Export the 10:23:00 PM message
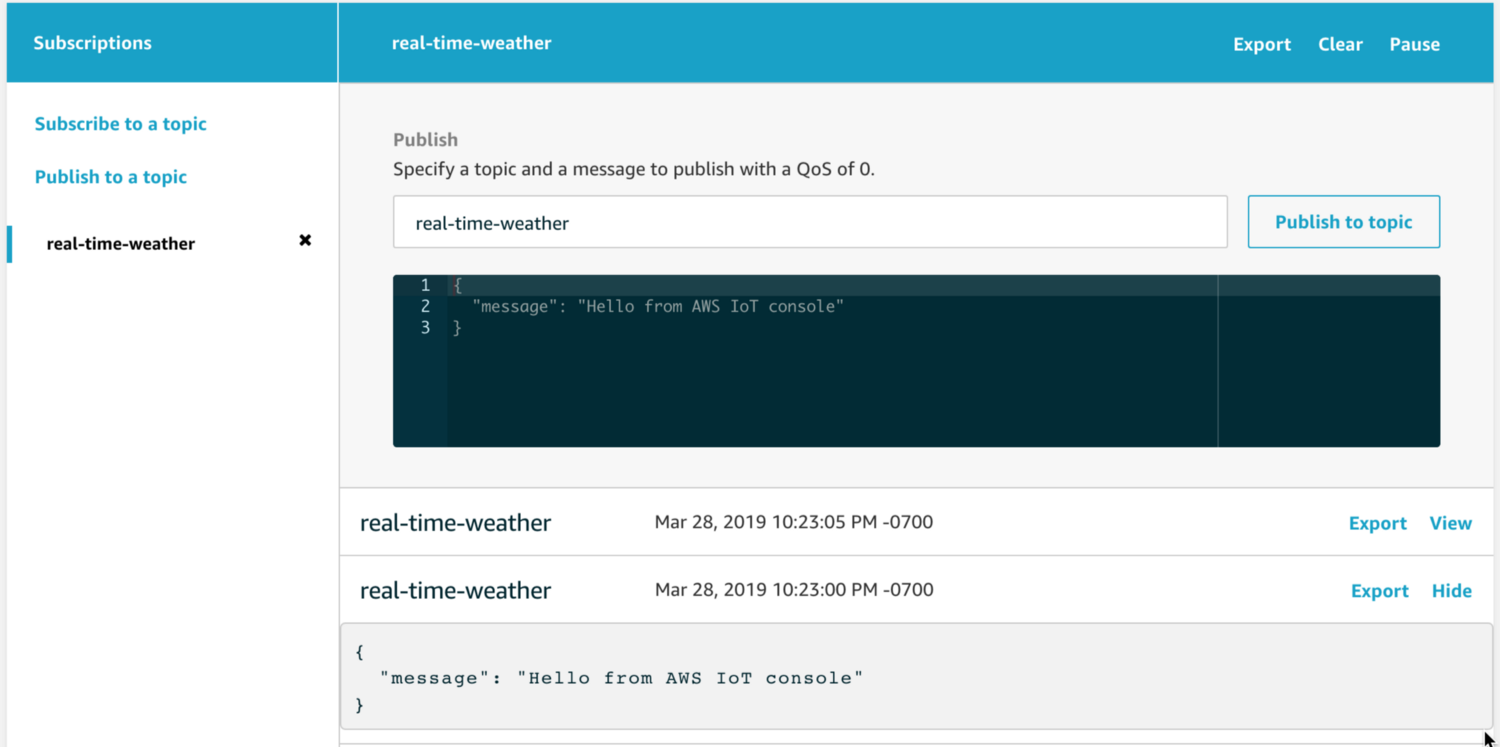This screenshot has height=747, width=1500. 1380,591
